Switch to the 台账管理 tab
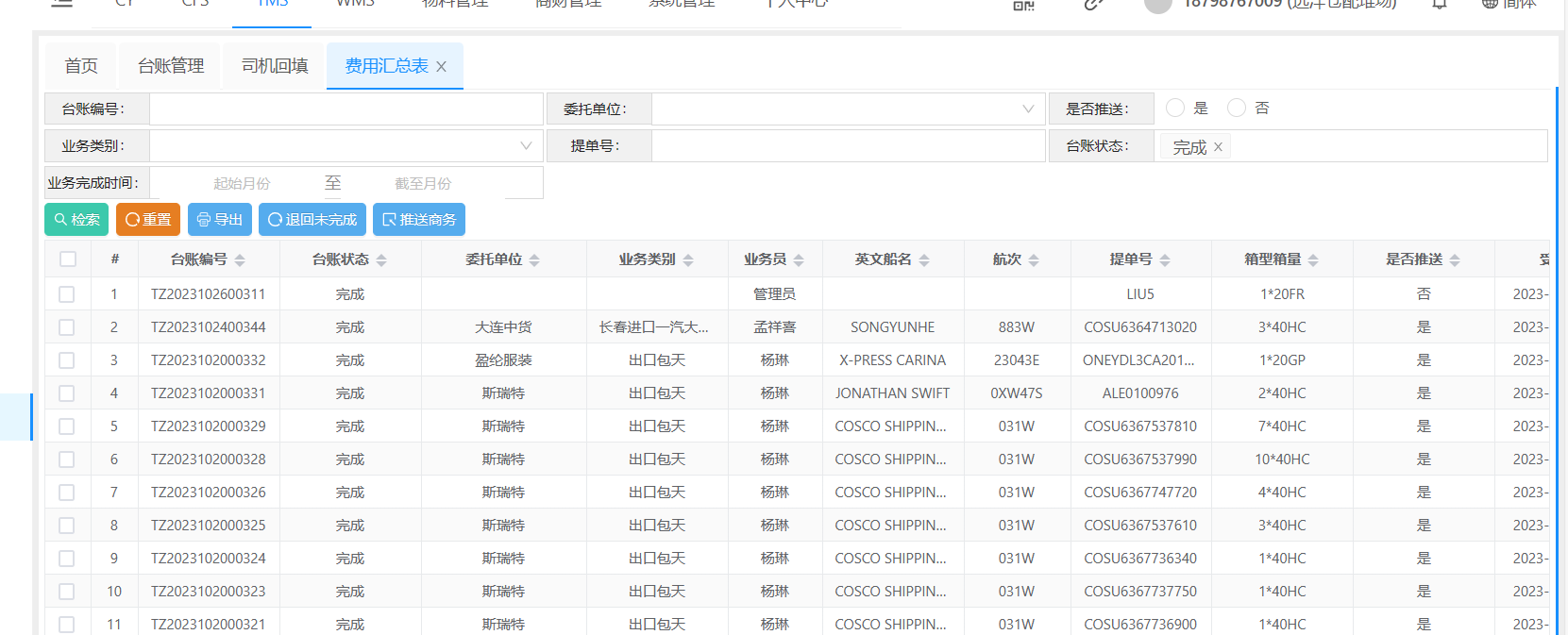Image resolution: width=1568 pixels, height=635 pixels. click(171, 66)
